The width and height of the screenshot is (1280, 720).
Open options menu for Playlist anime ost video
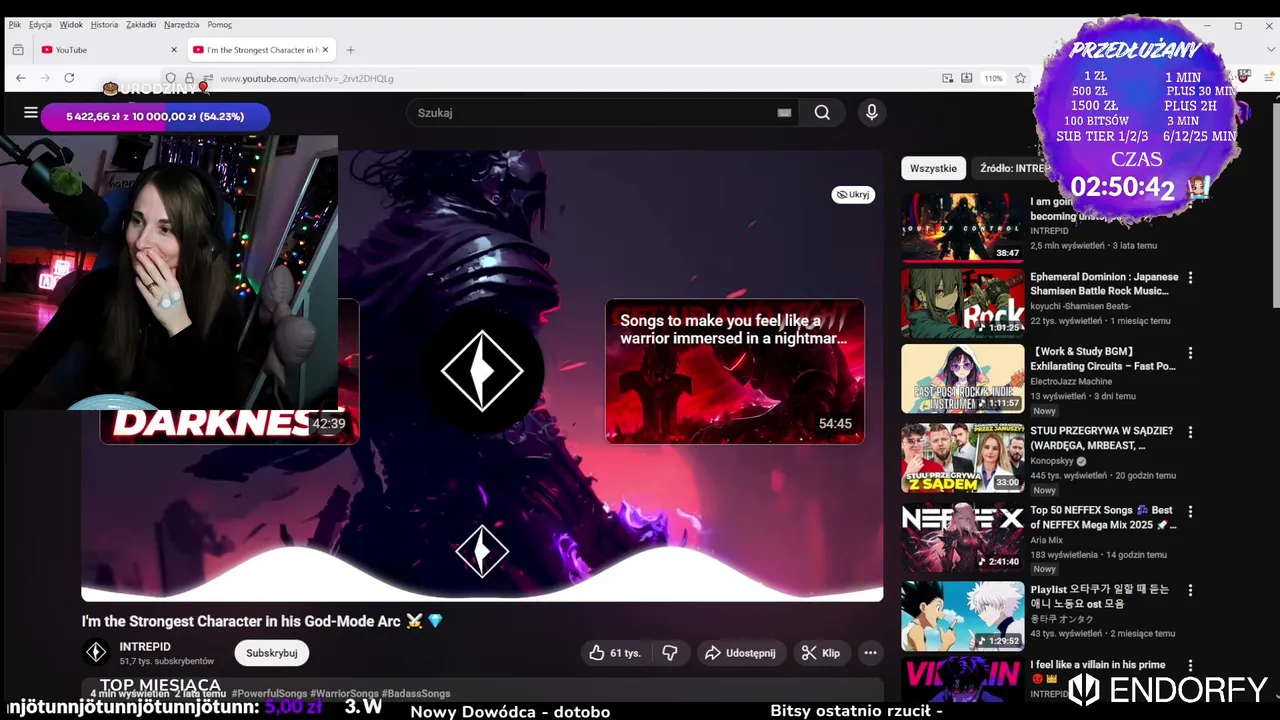pyautogui.click(x=1190, y=590)
